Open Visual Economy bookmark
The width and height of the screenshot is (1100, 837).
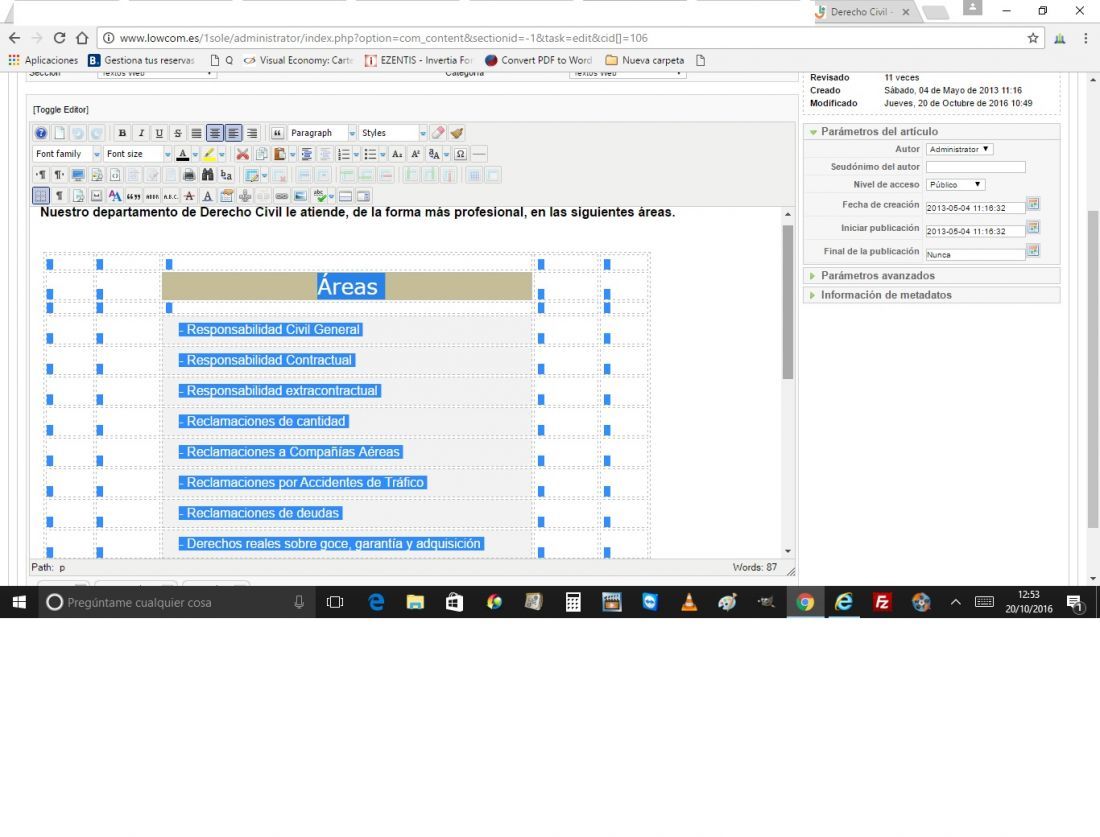pos(298,60)
